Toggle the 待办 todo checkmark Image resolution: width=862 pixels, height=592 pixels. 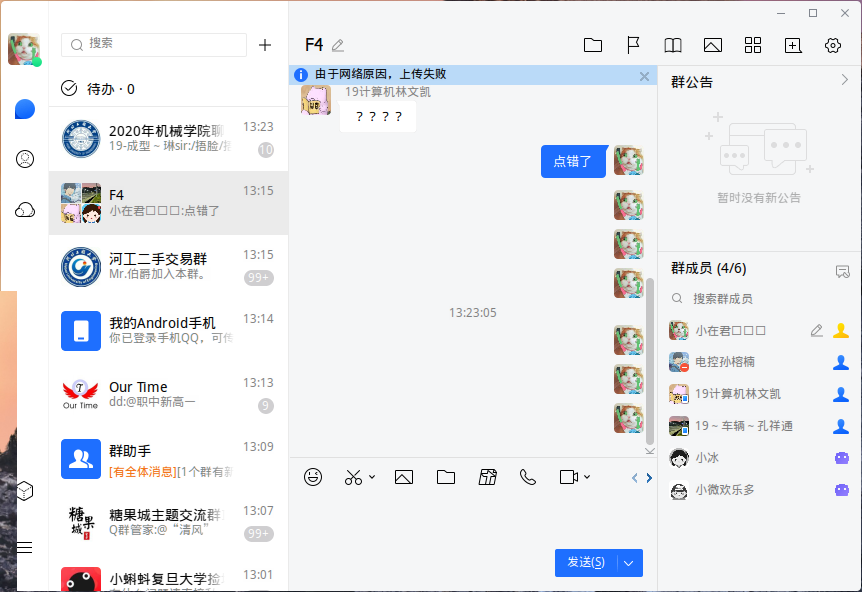pos(69,88)
